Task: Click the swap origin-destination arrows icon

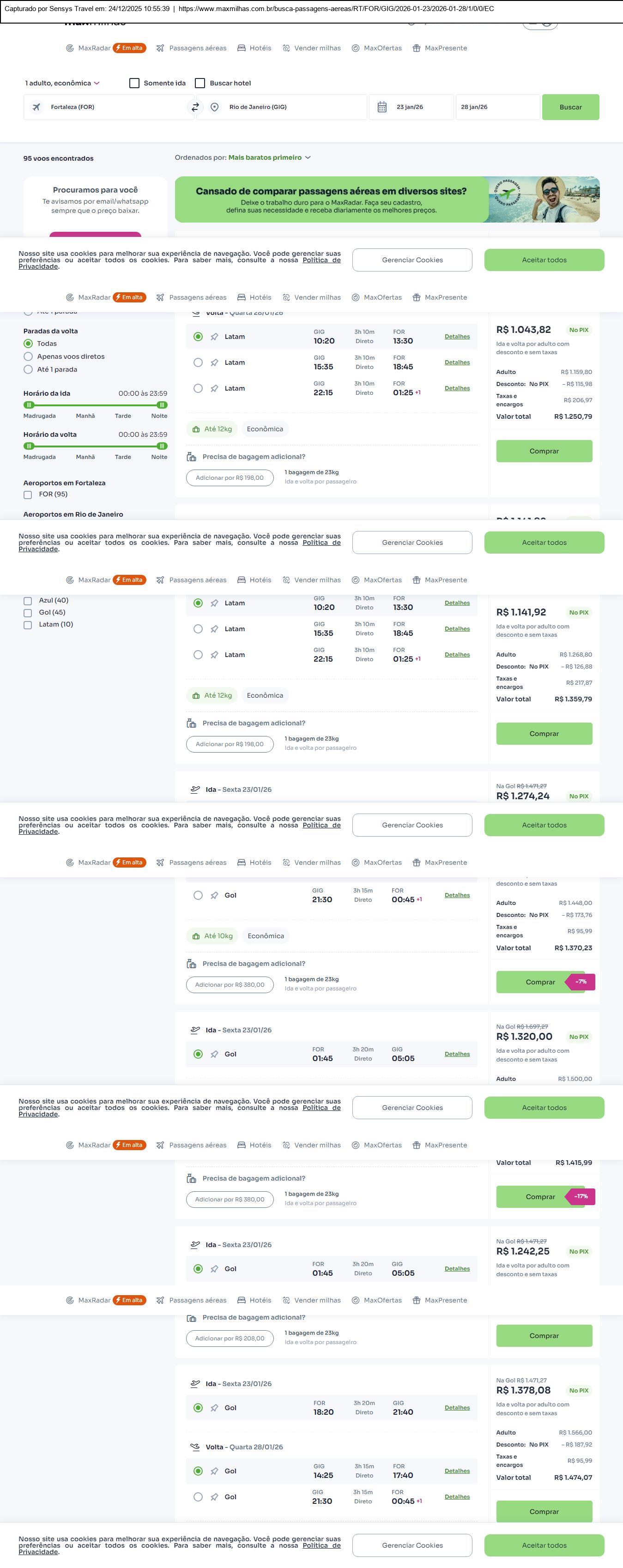Action: click(x=195, y=107)
